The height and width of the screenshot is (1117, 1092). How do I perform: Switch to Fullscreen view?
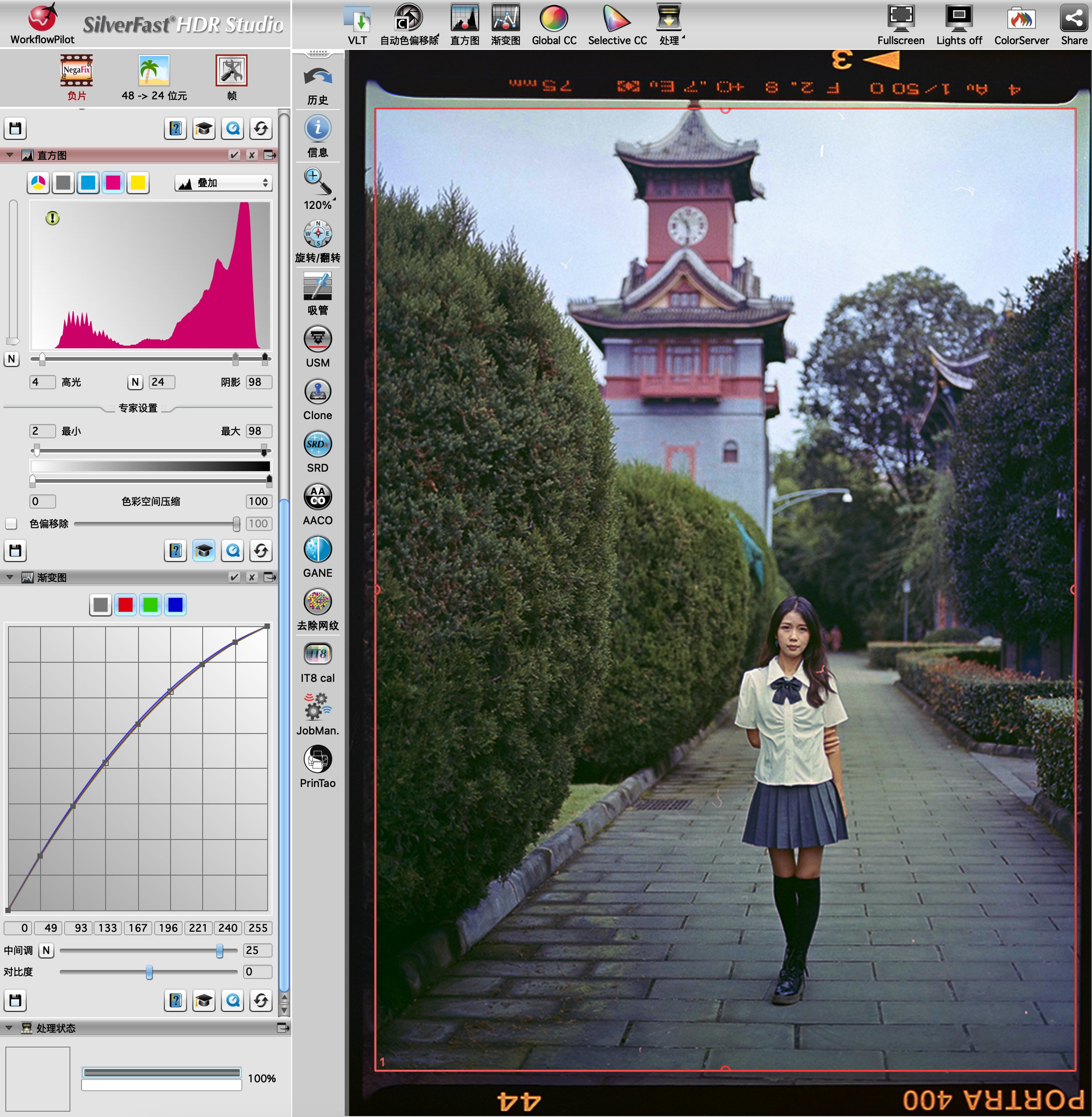[900, 20]
